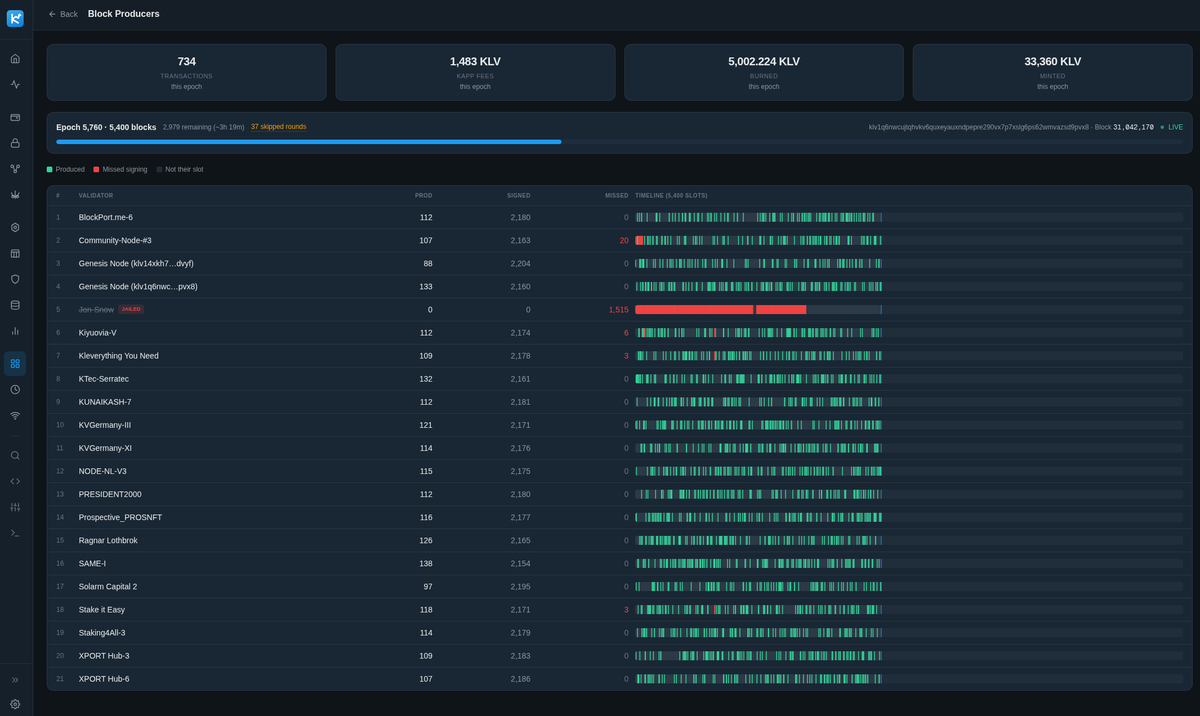
Task: Open the storefront icon in sidebar
Action: pyautogui.click(x=15, y=254)
